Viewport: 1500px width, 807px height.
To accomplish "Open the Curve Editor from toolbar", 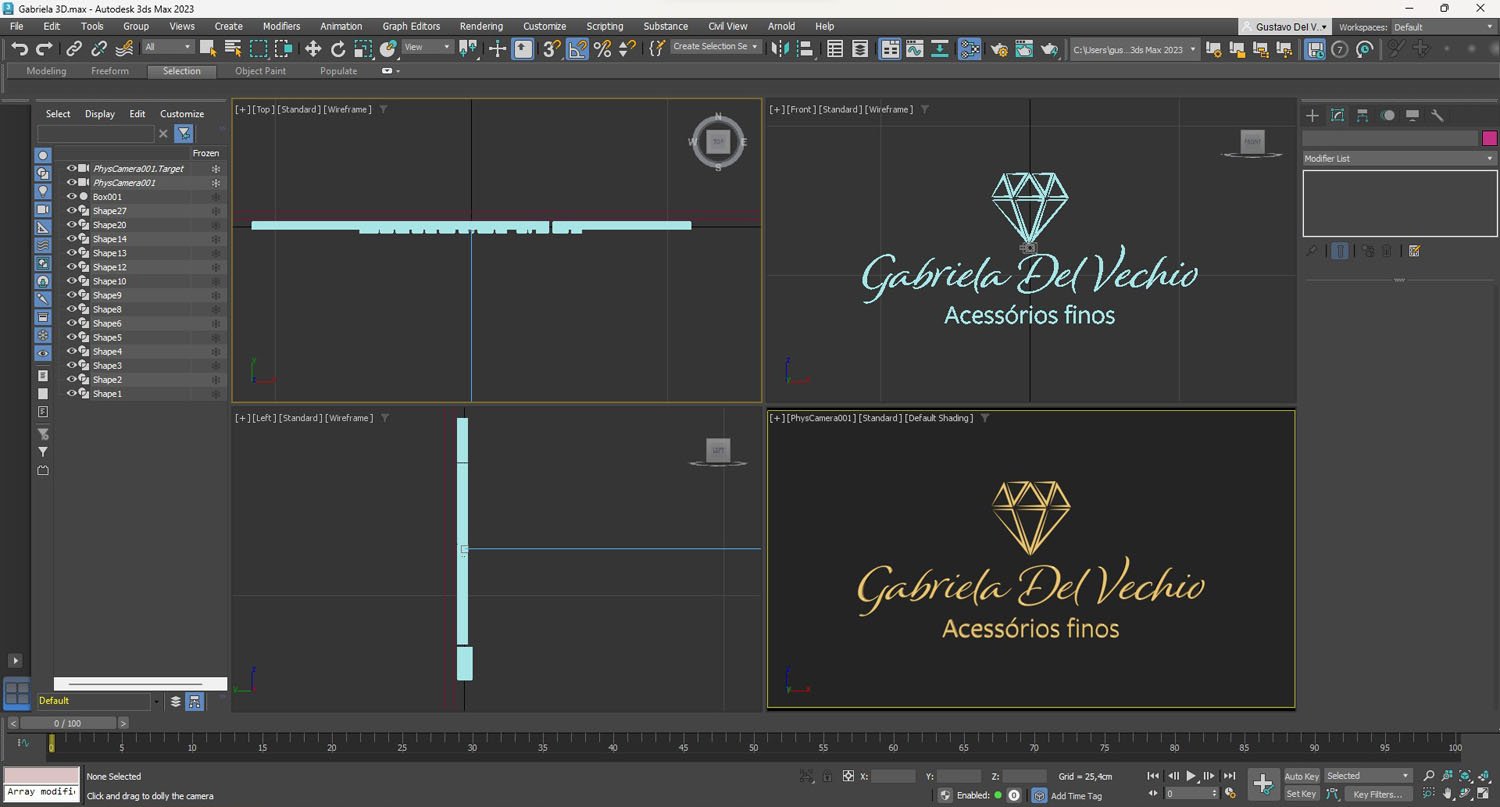I will pyautogui.click(x=915, y=48).
